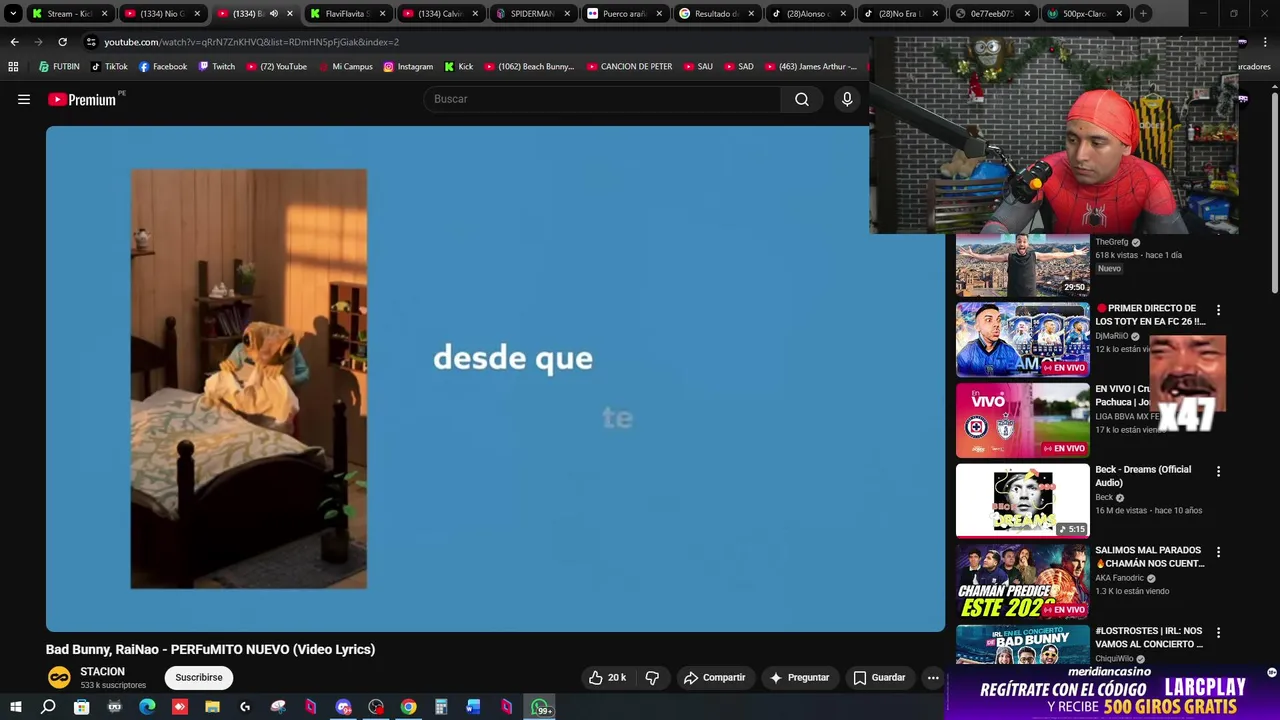Open the FUTBIN bookmark
Image resolution: width=1280 pixels, height=720 pixels.
59,66
